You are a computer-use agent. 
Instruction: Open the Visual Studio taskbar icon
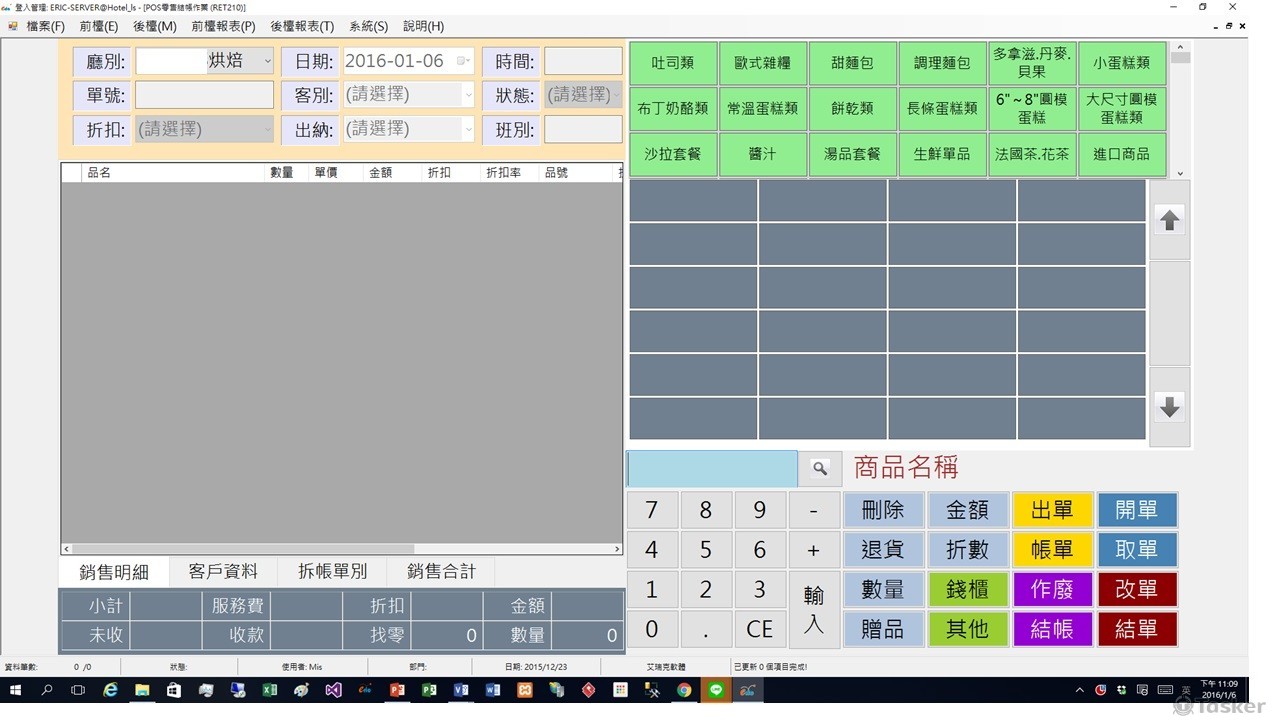(x=334, y=690)
